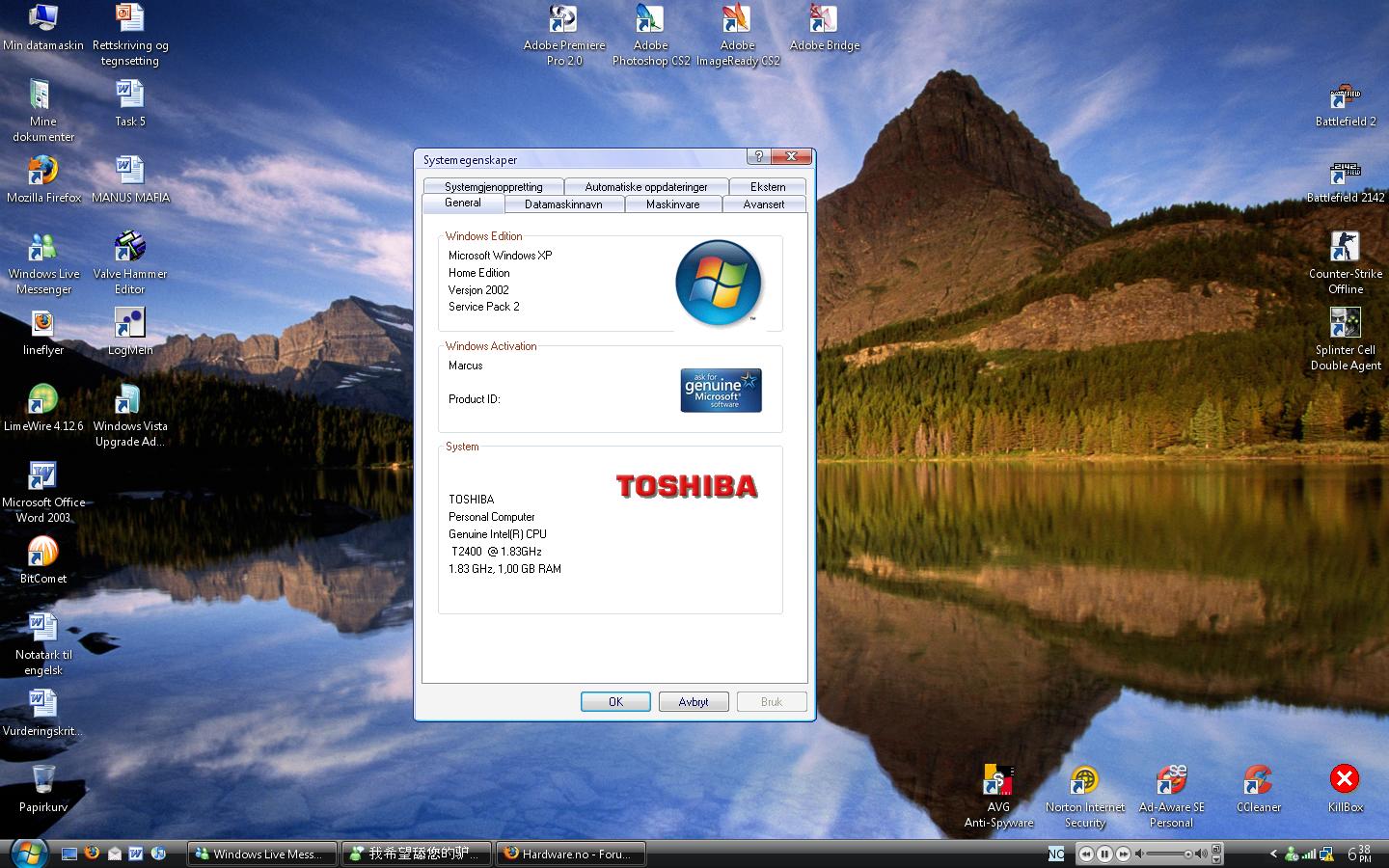Open the Maskinvare tab
Image resolution: width=1389 pixels, height=868 pixels.
673,204
